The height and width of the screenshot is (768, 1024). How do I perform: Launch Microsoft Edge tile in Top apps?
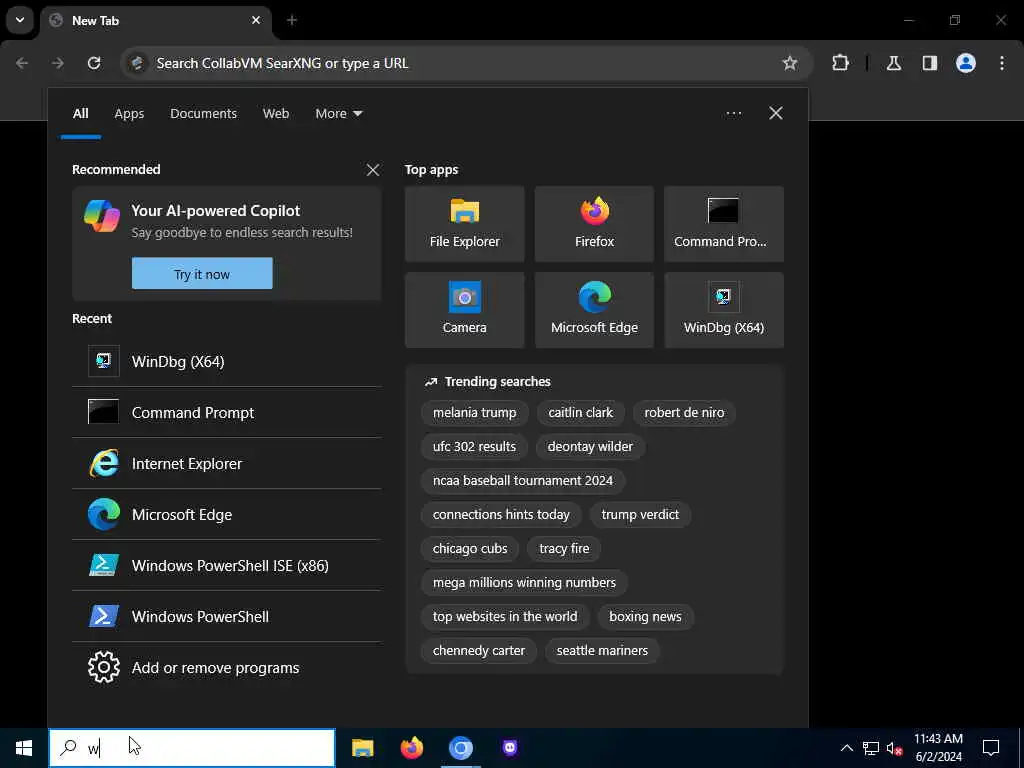click(x=594, y=310)
